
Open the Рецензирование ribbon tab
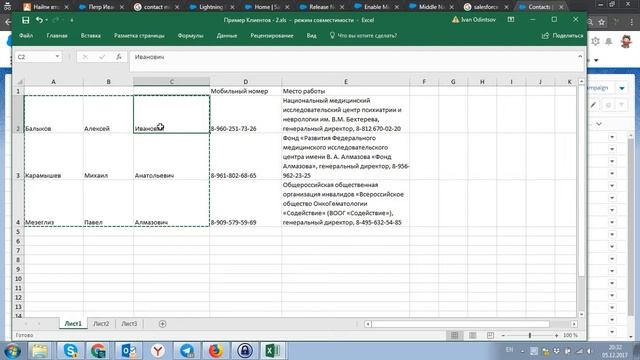click(x=272, y=36)
